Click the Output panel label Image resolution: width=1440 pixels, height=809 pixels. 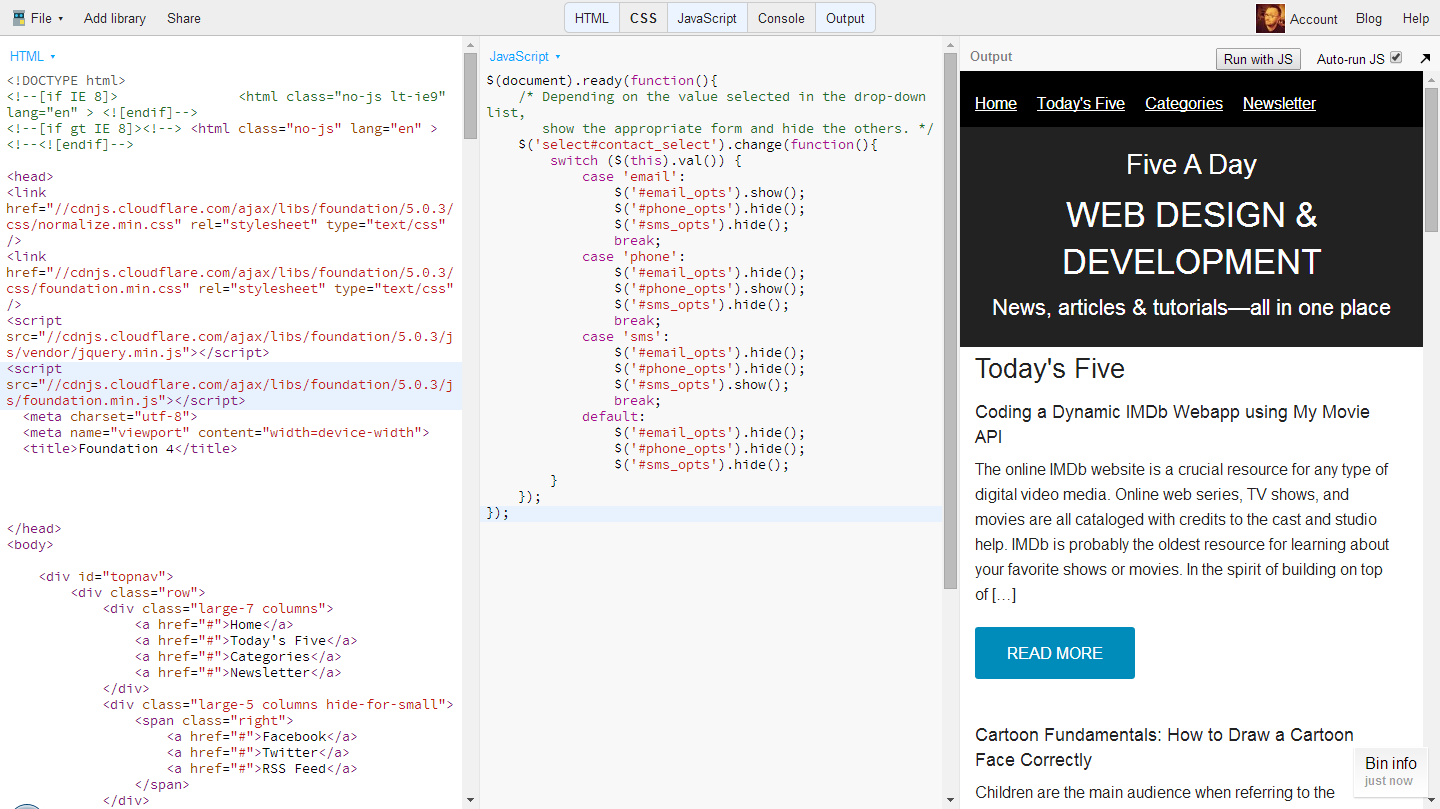(x=991, y=57)
